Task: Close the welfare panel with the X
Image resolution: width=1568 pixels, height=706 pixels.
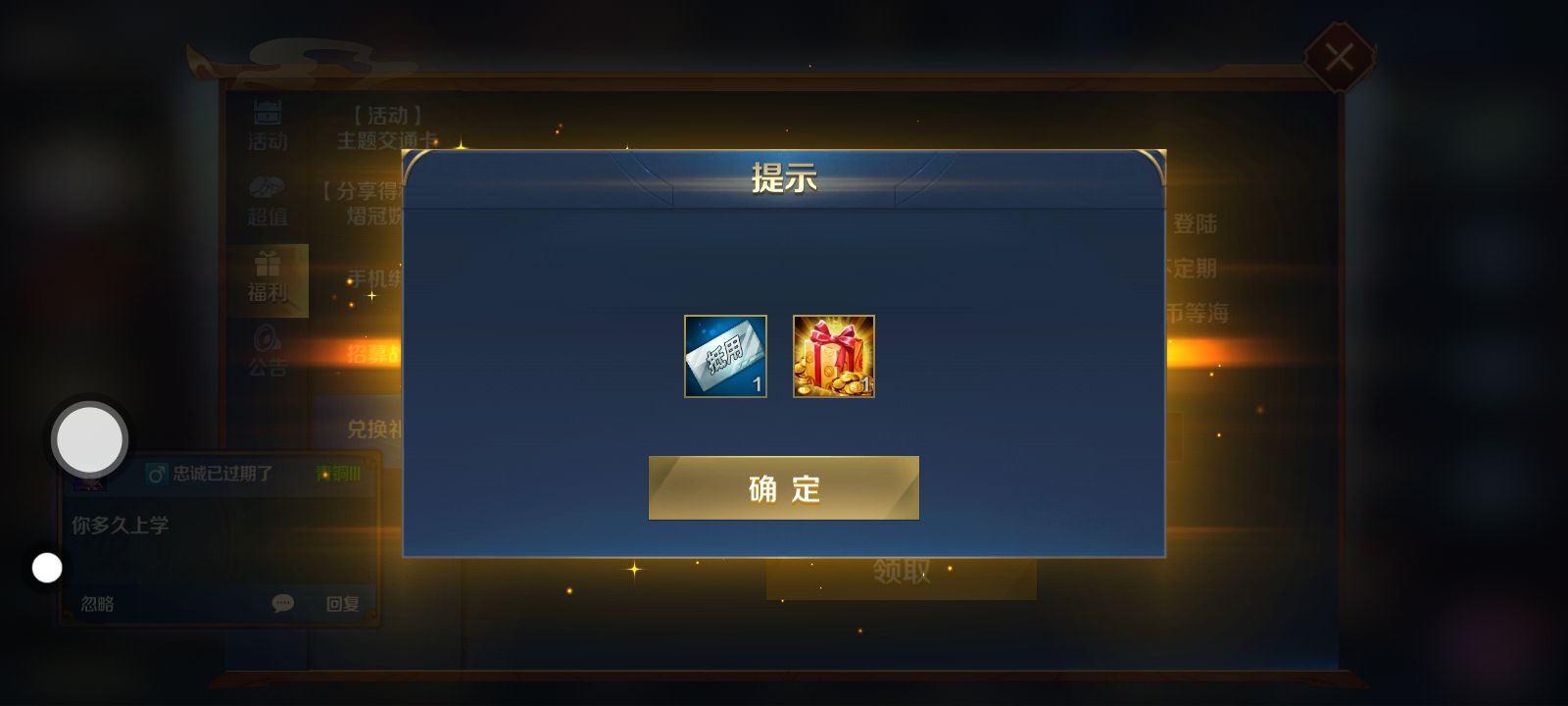Action: tap(1339, 58)
